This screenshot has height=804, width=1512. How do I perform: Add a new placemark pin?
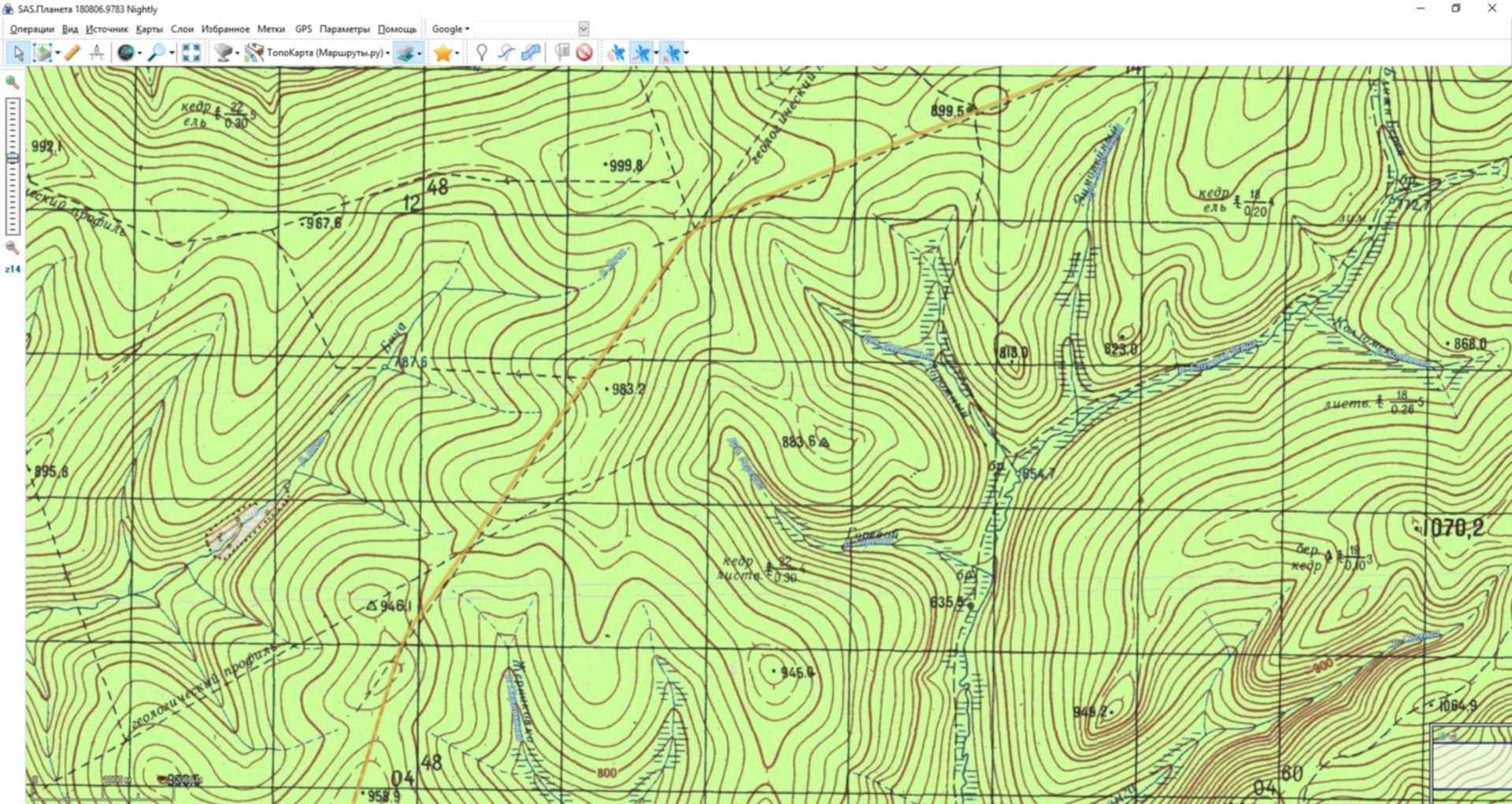point(481,53)
